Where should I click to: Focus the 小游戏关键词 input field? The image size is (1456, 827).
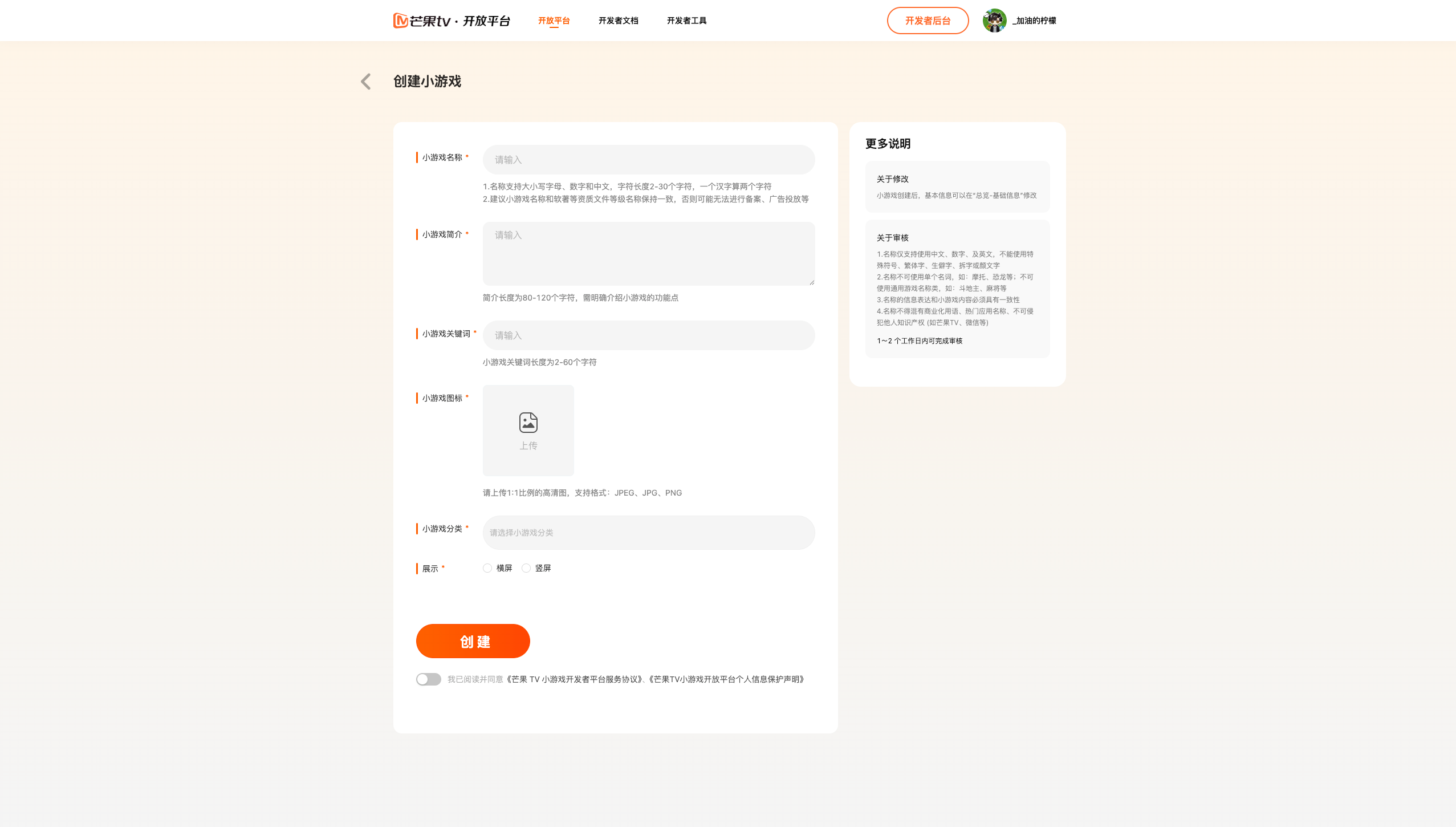(648, 335)
